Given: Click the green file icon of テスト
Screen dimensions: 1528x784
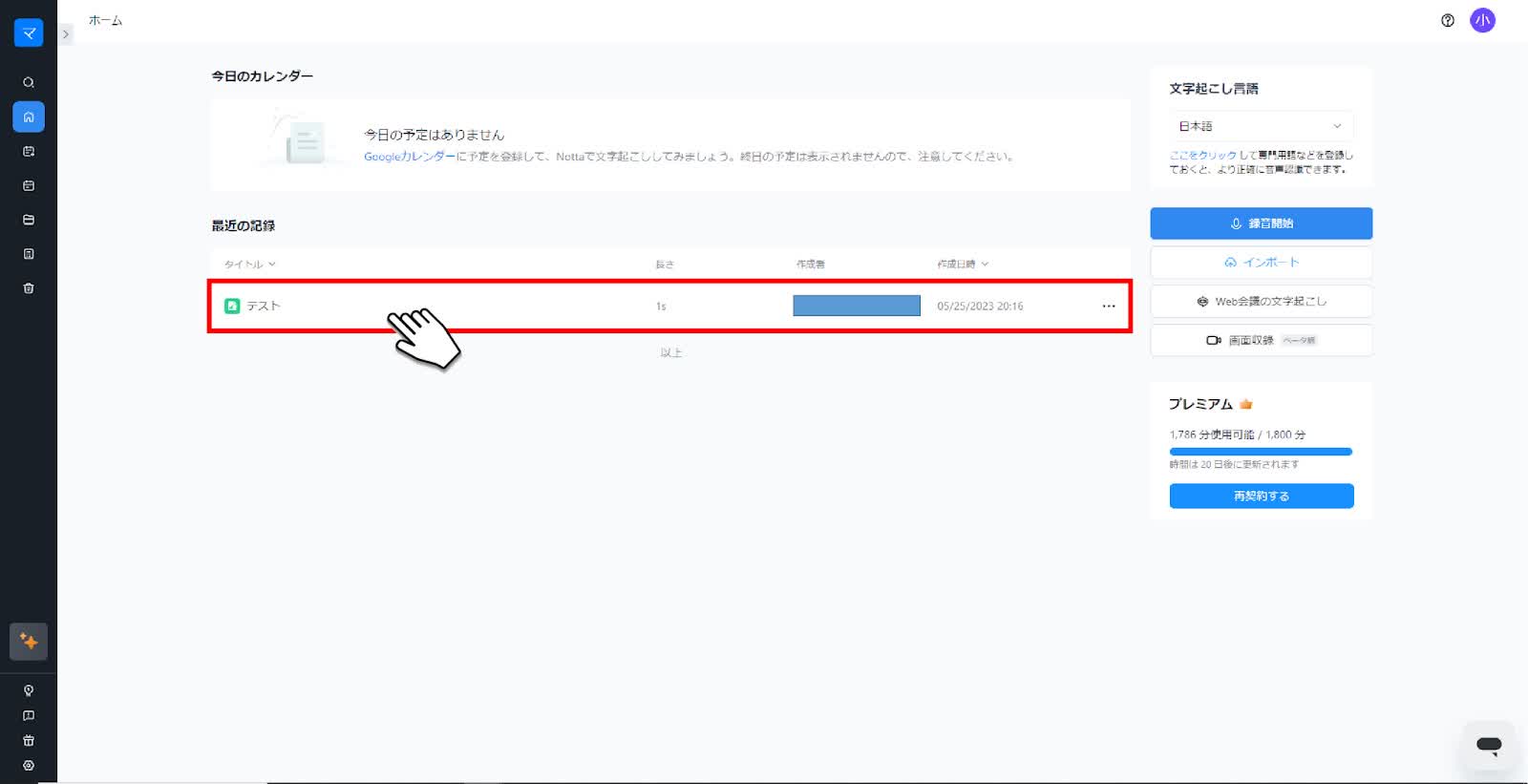Looking at the screenshot, I should (x=232, y=306).
